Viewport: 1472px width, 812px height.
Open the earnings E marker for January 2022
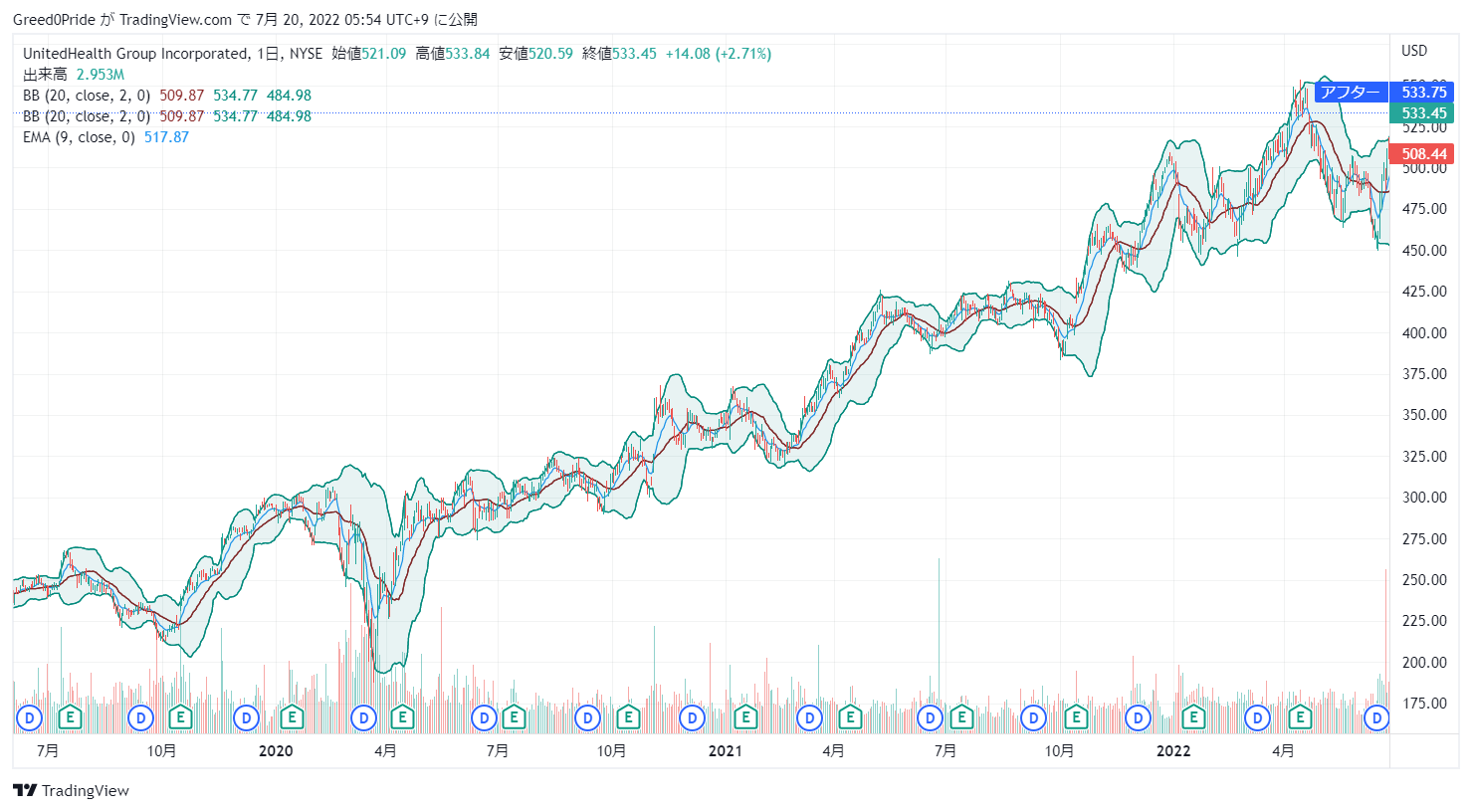point(1193,716)
